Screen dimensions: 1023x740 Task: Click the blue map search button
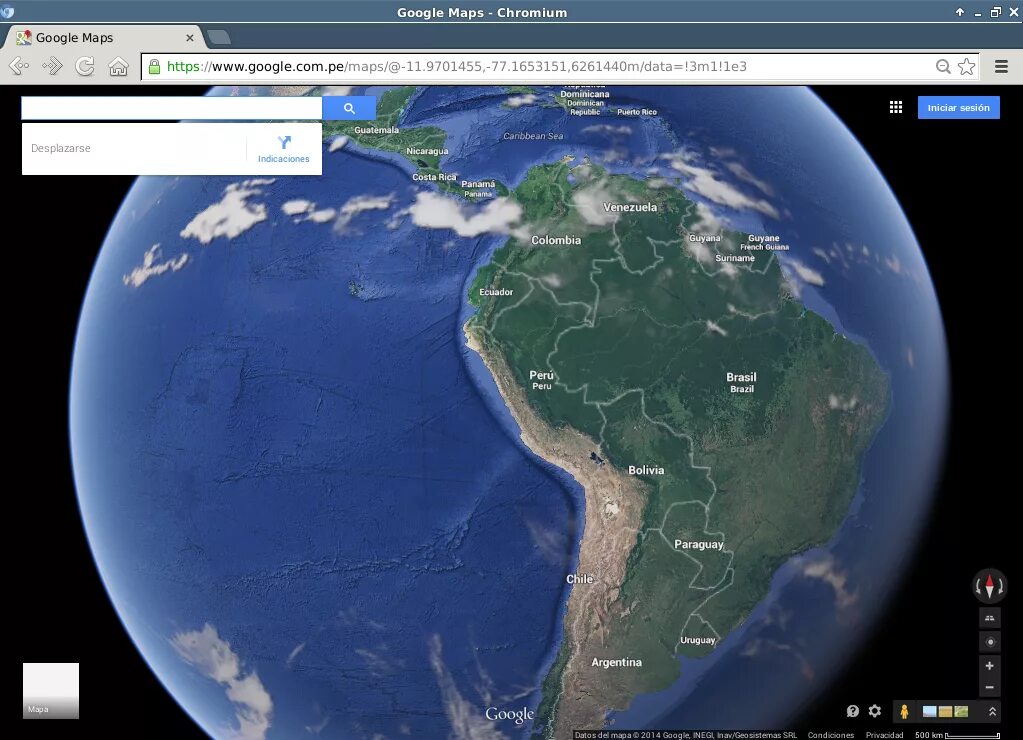click(x=349, y=108)
